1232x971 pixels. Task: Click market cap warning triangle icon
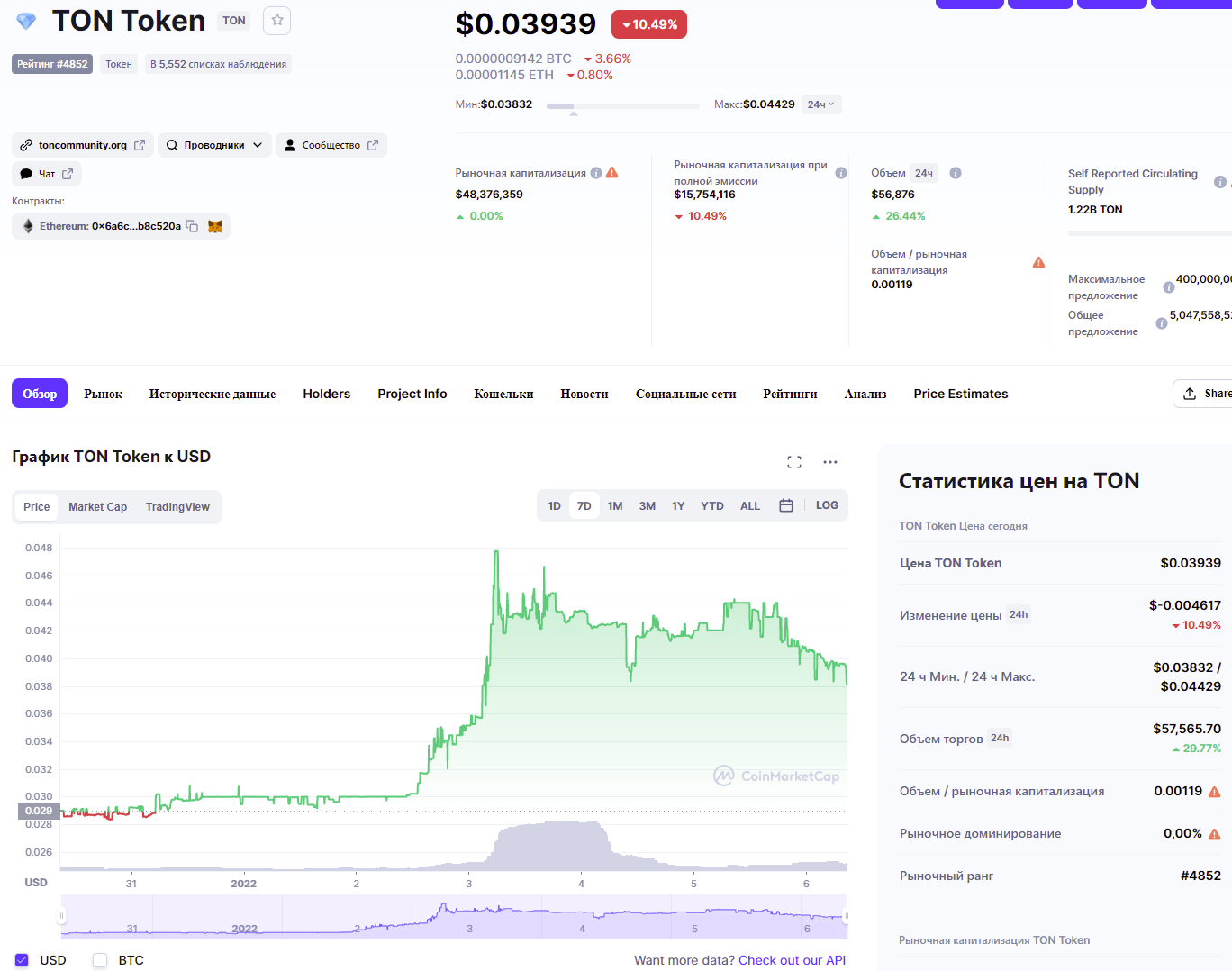click(x=612, y=173)
